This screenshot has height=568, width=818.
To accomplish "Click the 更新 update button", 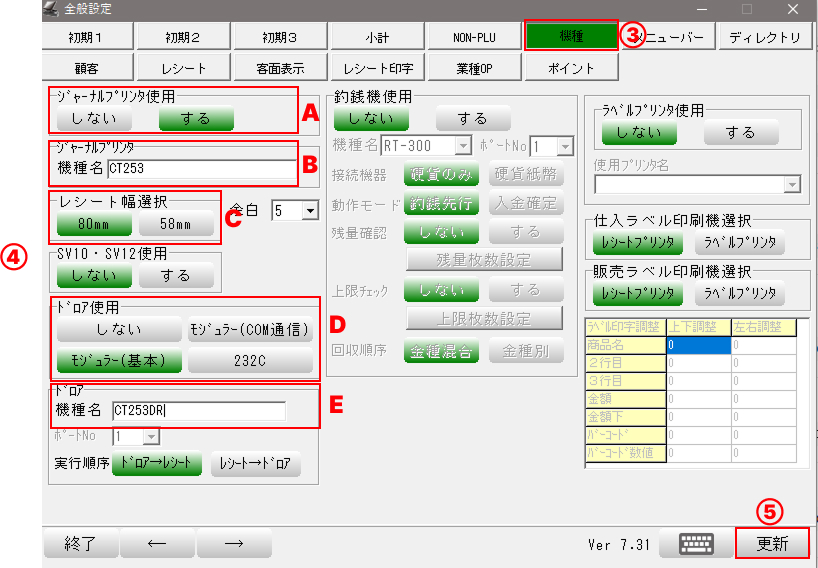I will (771, 543).
